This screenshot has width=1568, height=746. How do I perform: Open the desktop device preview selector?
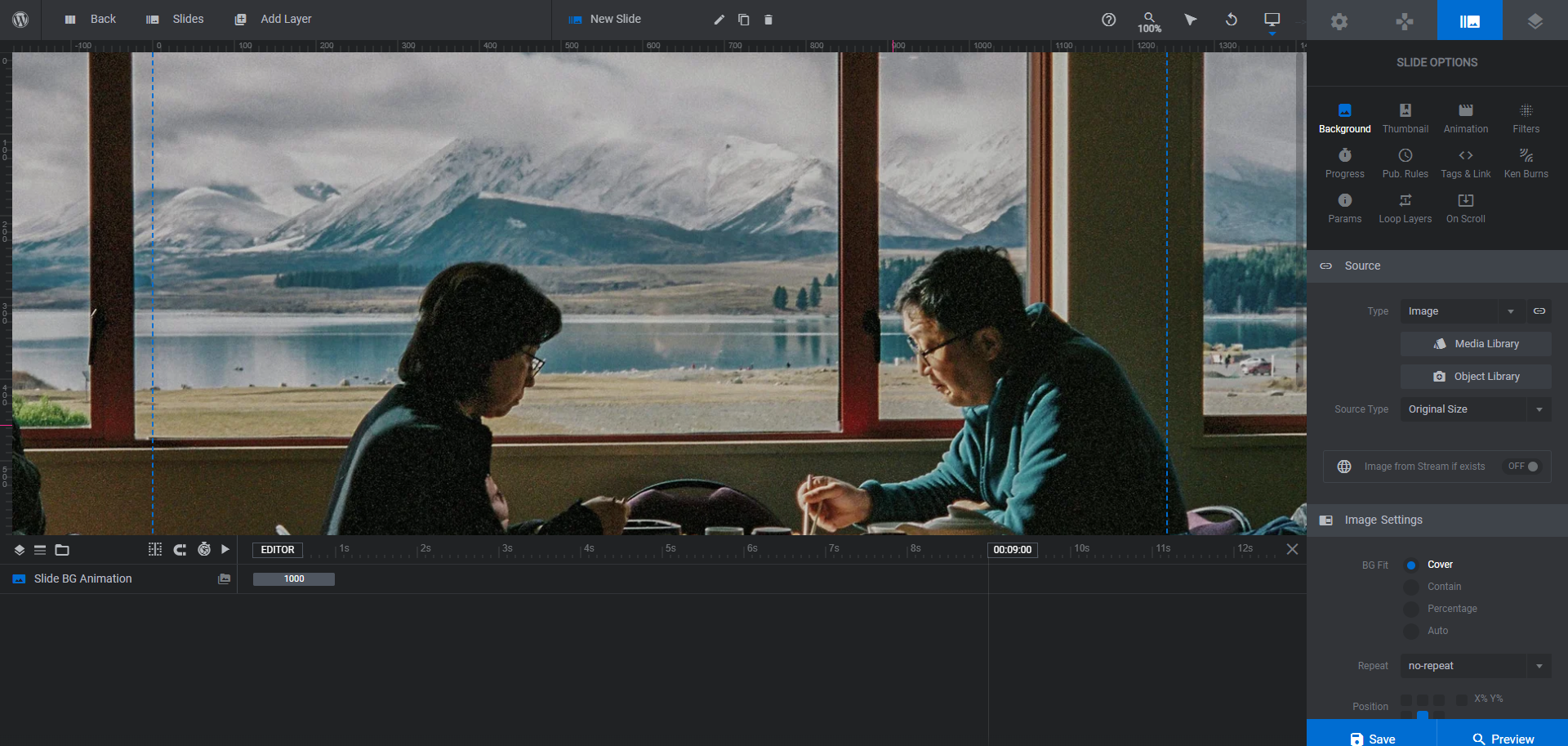pos(1272,20)
